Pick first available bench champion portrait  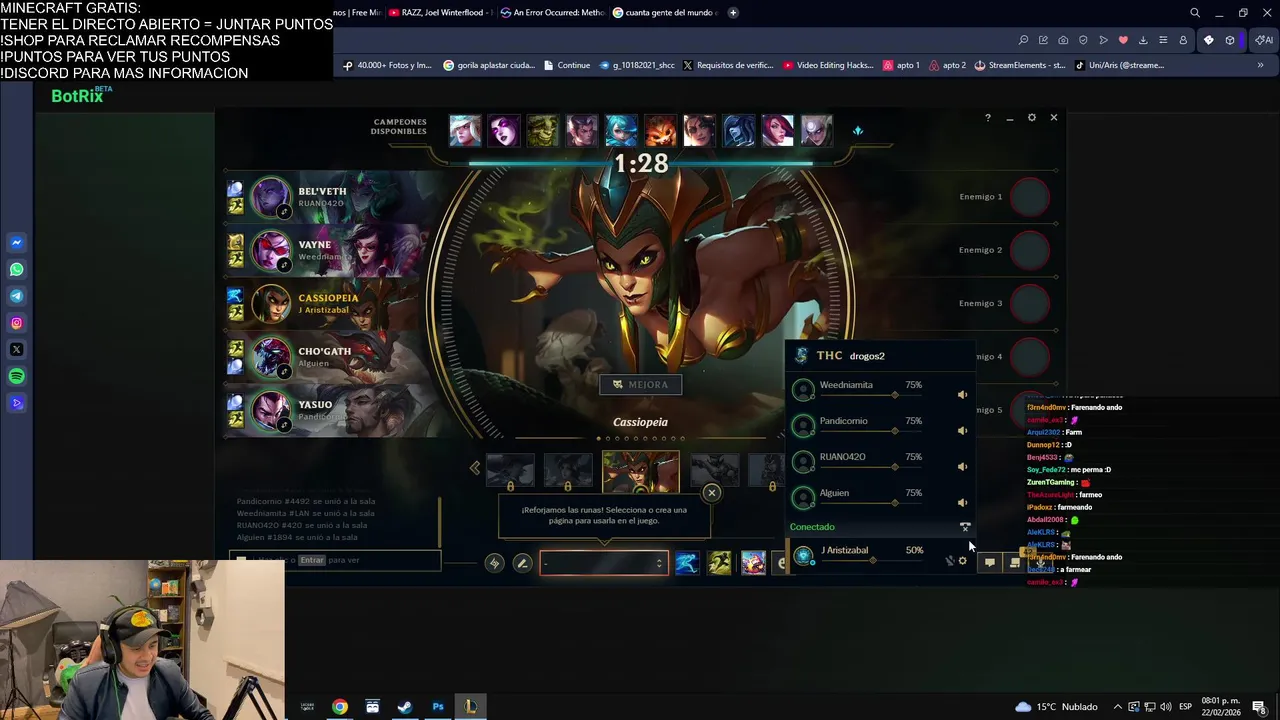pos(465,131)
